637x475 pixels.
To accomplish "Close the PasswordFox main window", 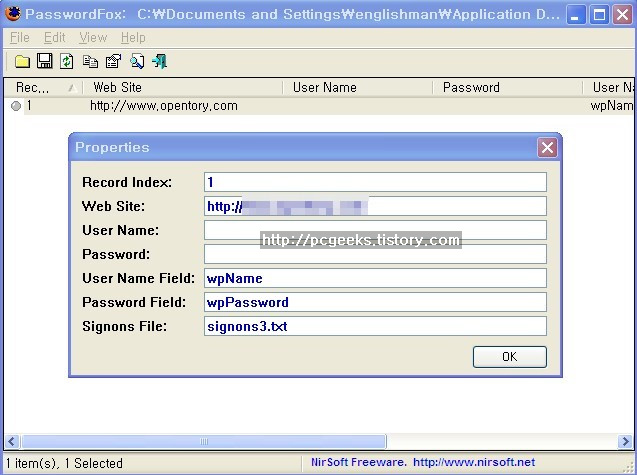I will [622, 15].
